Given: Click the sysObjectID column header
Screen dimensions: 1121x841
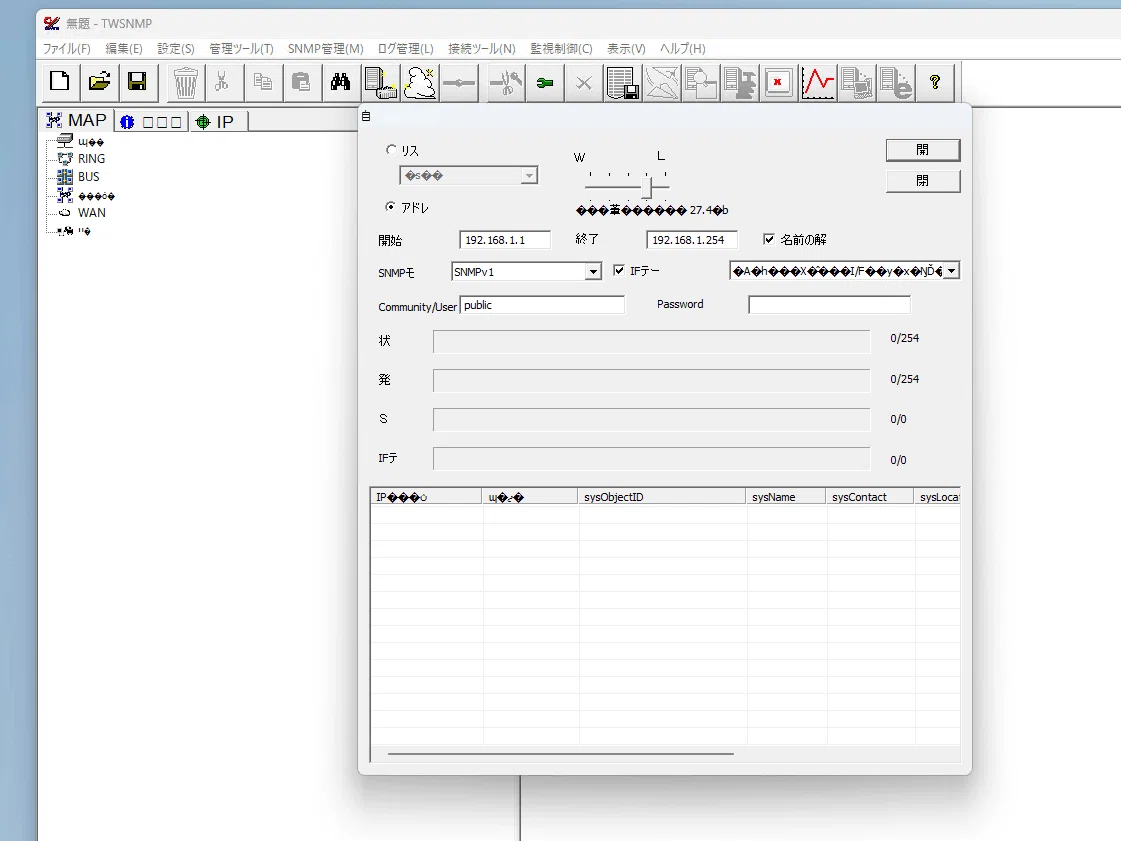Looking at the screenshot, I should point(661,497).
